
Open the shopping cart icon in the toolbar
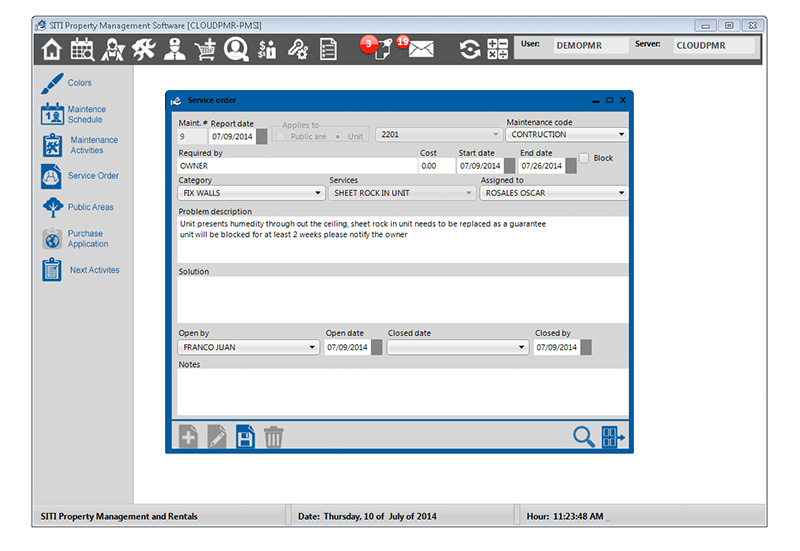click(x=205, y=49)
